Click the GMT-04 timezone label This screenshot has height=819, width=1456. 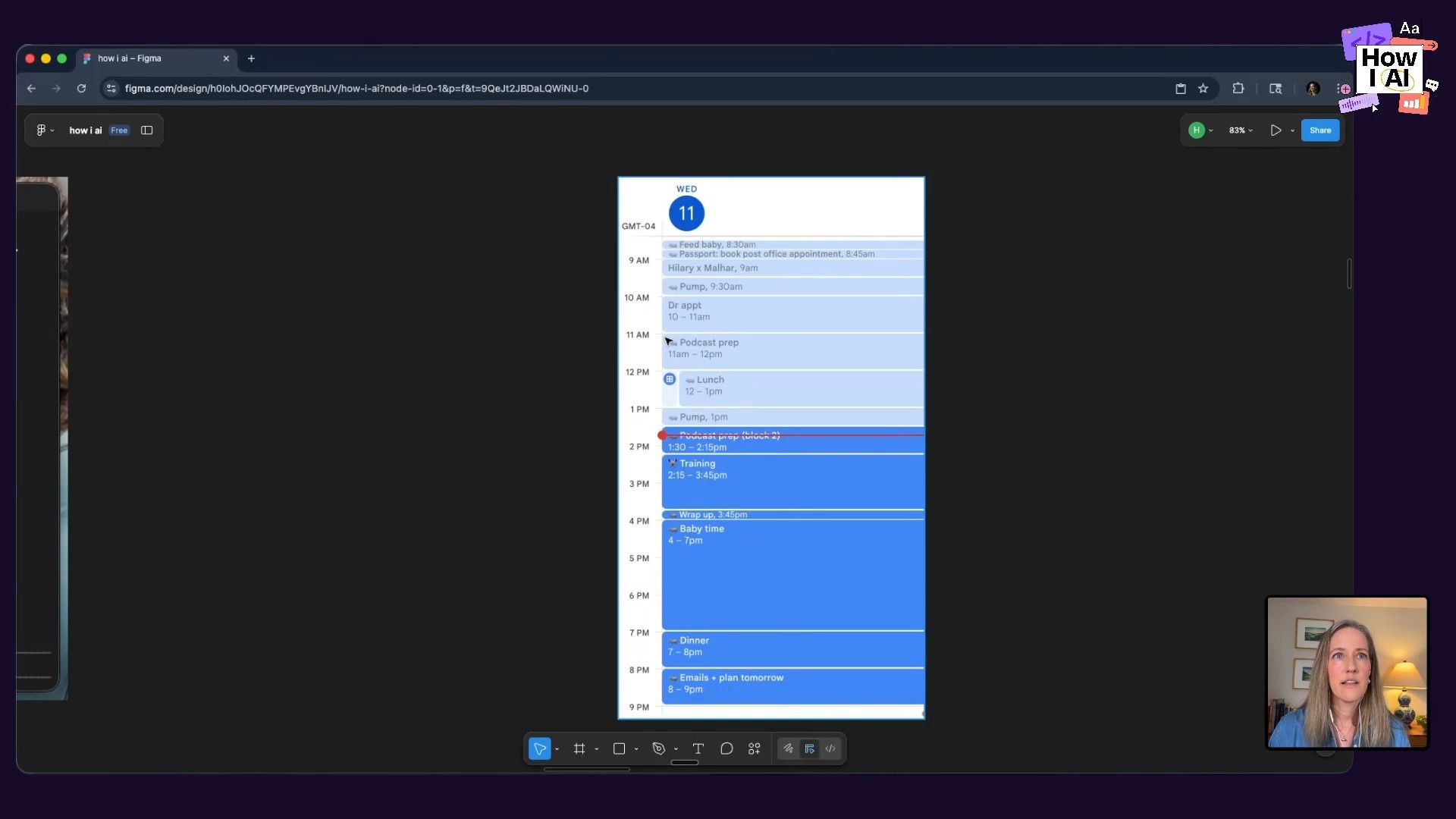click(639, 226)
